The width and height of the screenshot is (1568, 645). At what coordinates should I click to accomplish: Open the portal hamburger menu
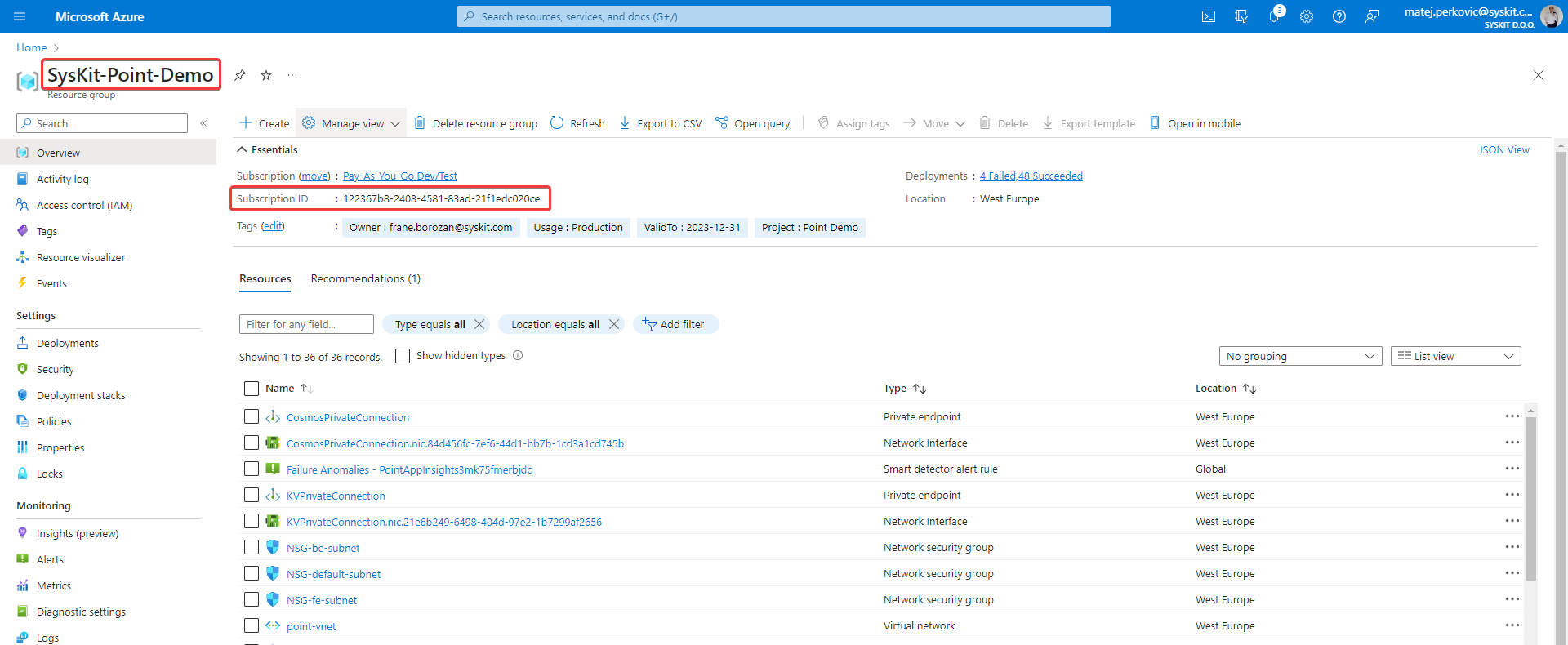(20, 16)
